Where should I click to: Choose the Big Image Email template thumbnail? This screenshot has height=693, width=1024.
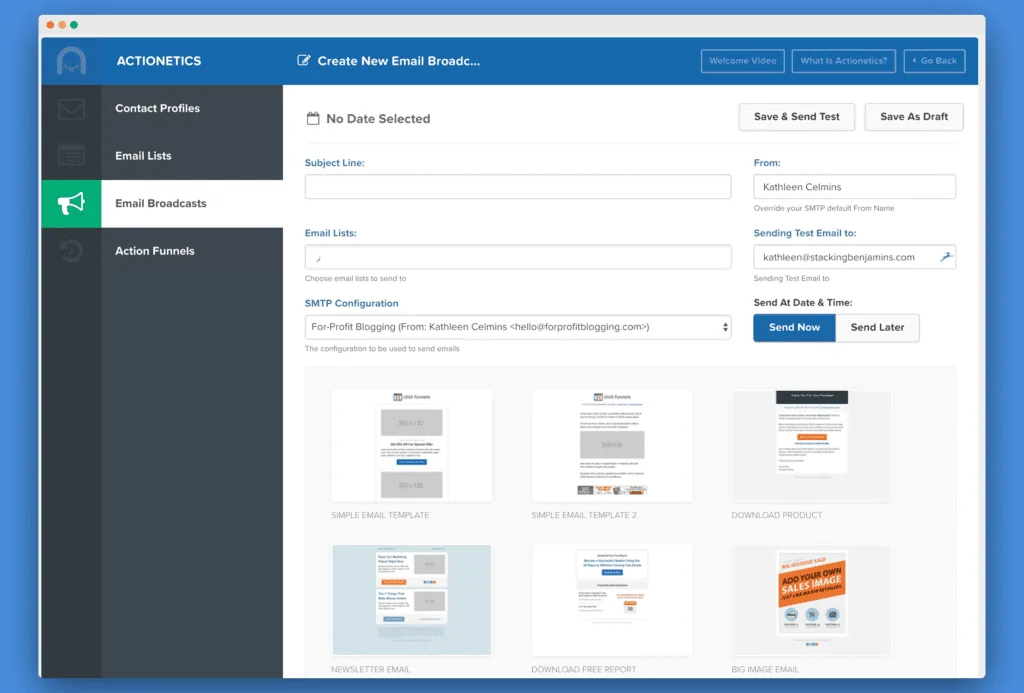[812, 600]
